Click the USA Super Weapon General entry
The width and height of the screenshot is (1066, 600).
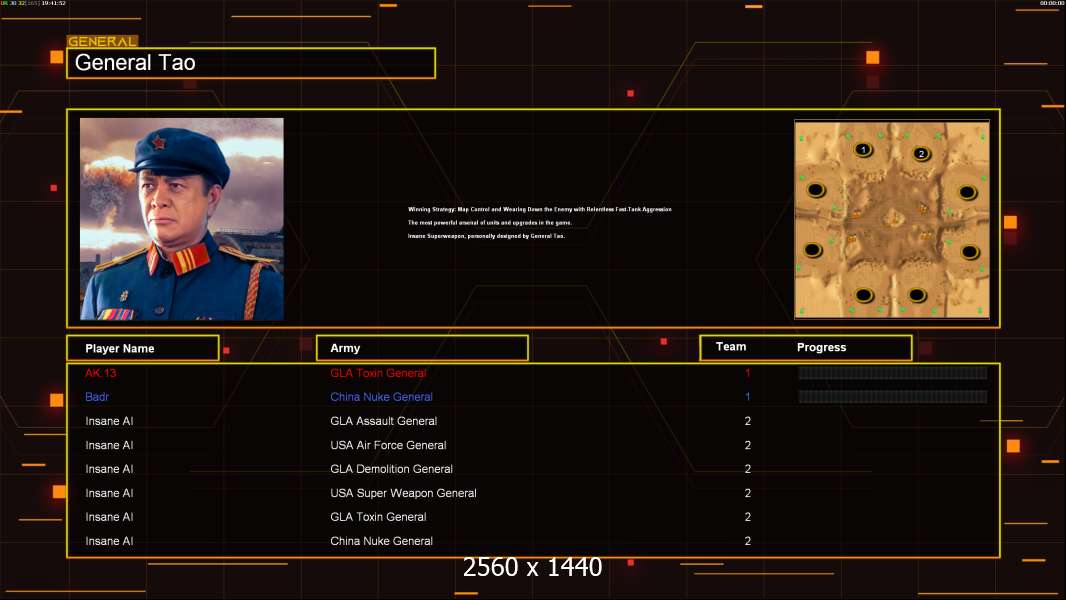point(403,493)
